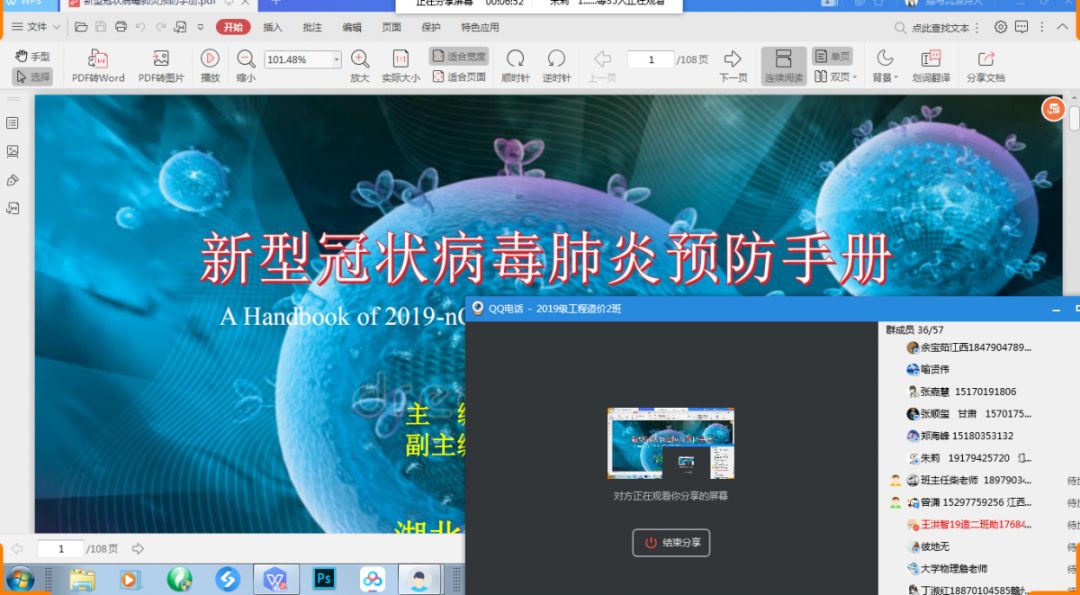
Task: Click orange floating tool button top-right
Action: click(x=1053, y=109)
